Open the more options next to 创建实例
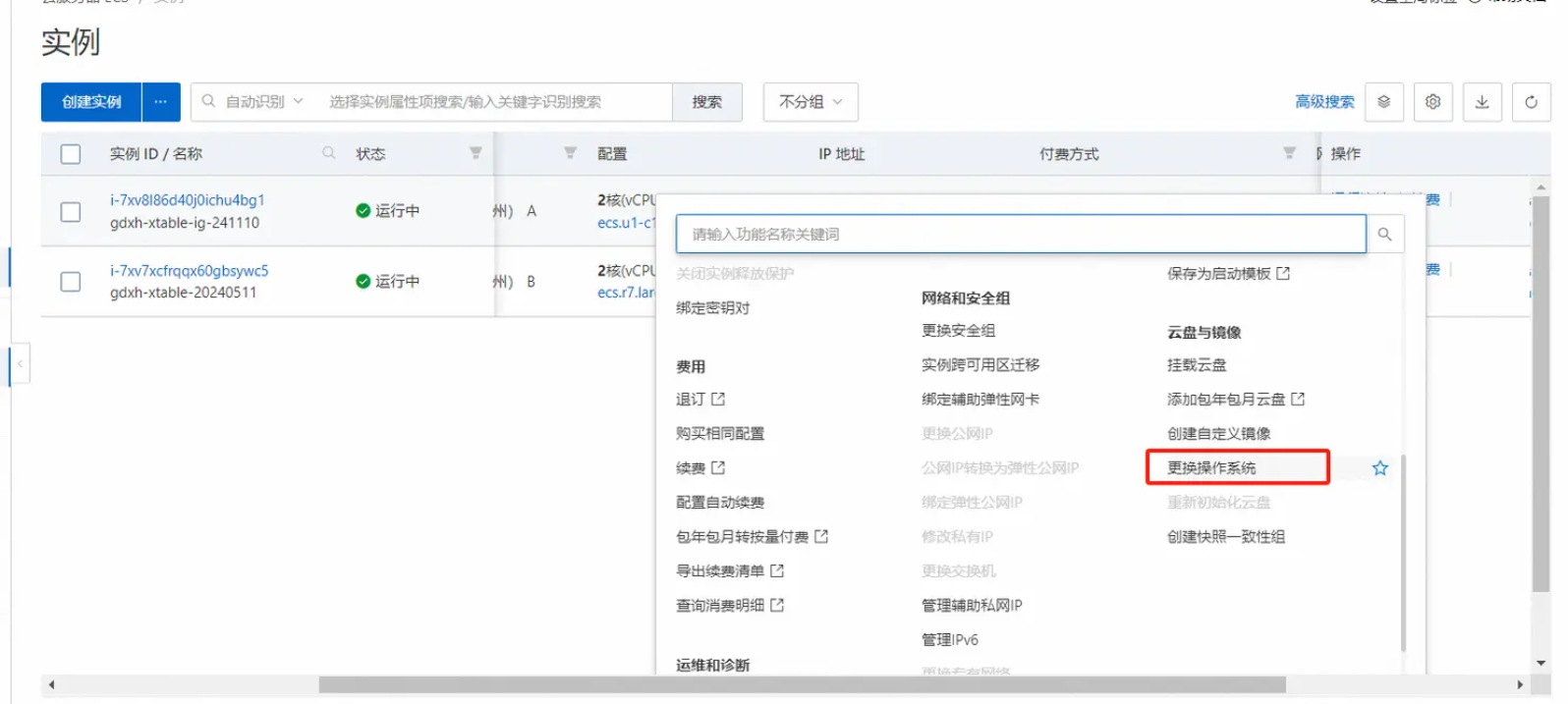The height and width of the screenshot is (704, 1568). click(x=161, y=102)
